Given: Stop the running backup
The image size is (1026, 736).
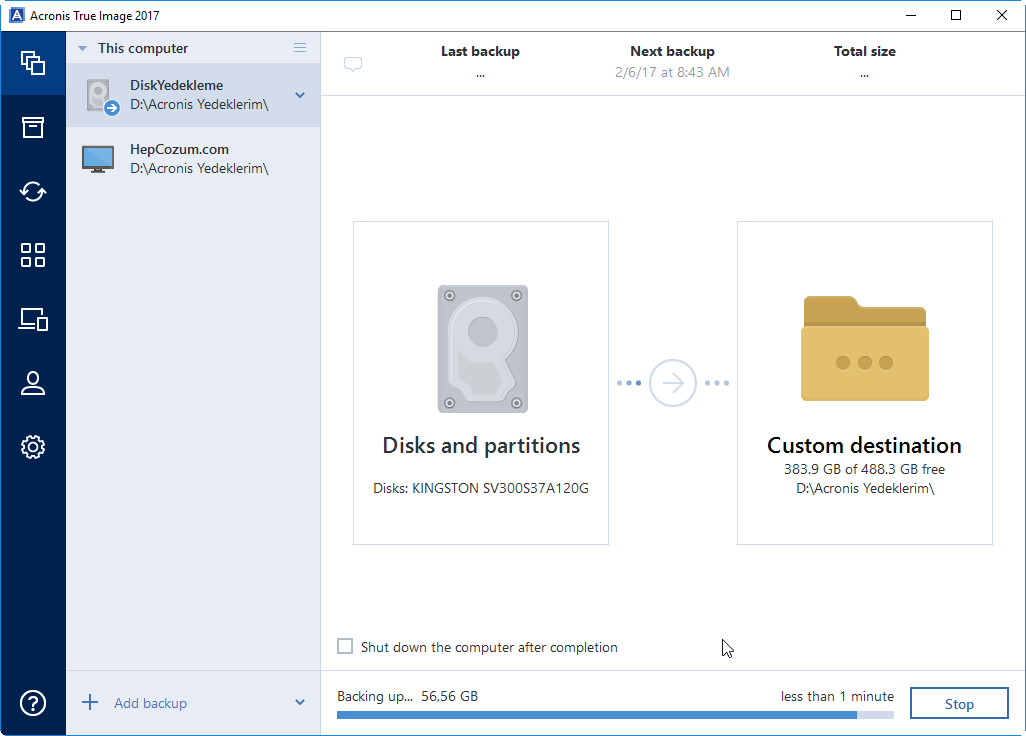Looking at the screenshot, I should [x=959, y=703].
